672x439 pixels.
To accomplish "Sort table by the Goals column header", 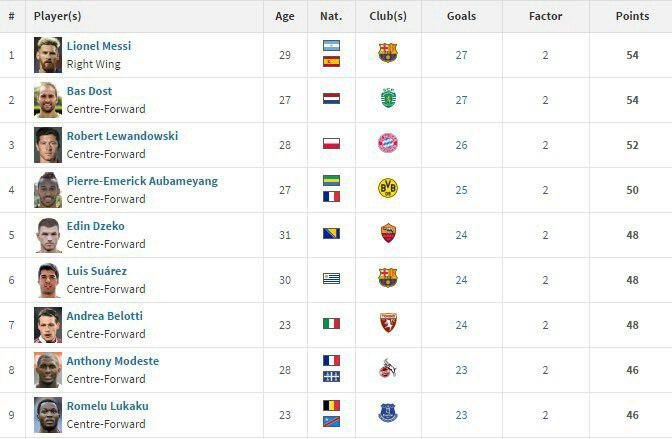I will pos(461,16).
